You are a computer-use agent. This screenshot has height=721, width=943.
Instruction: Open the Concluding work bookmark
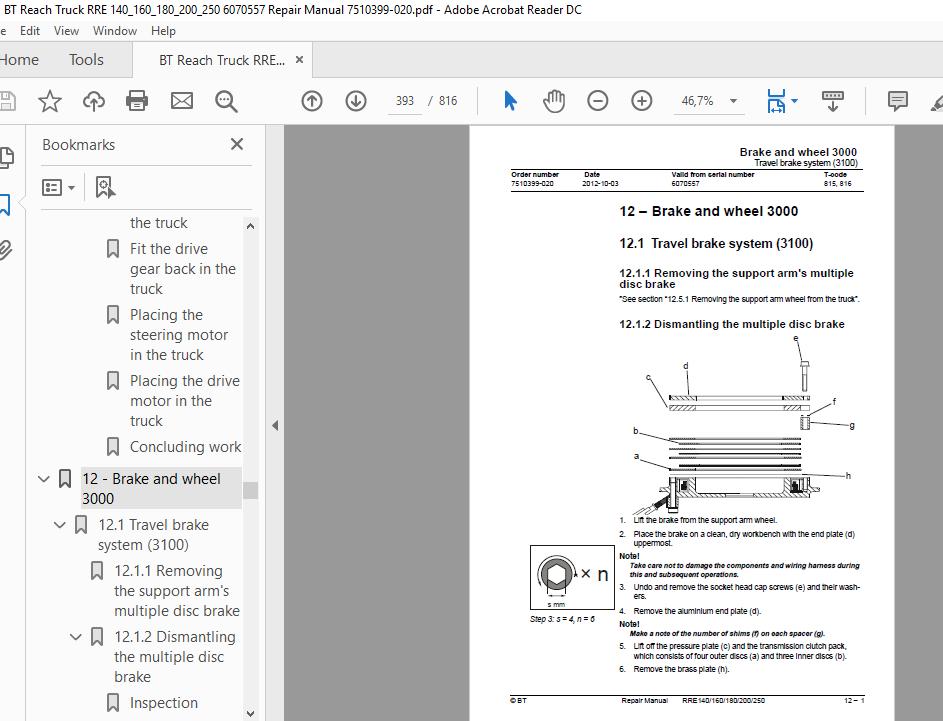185,447
